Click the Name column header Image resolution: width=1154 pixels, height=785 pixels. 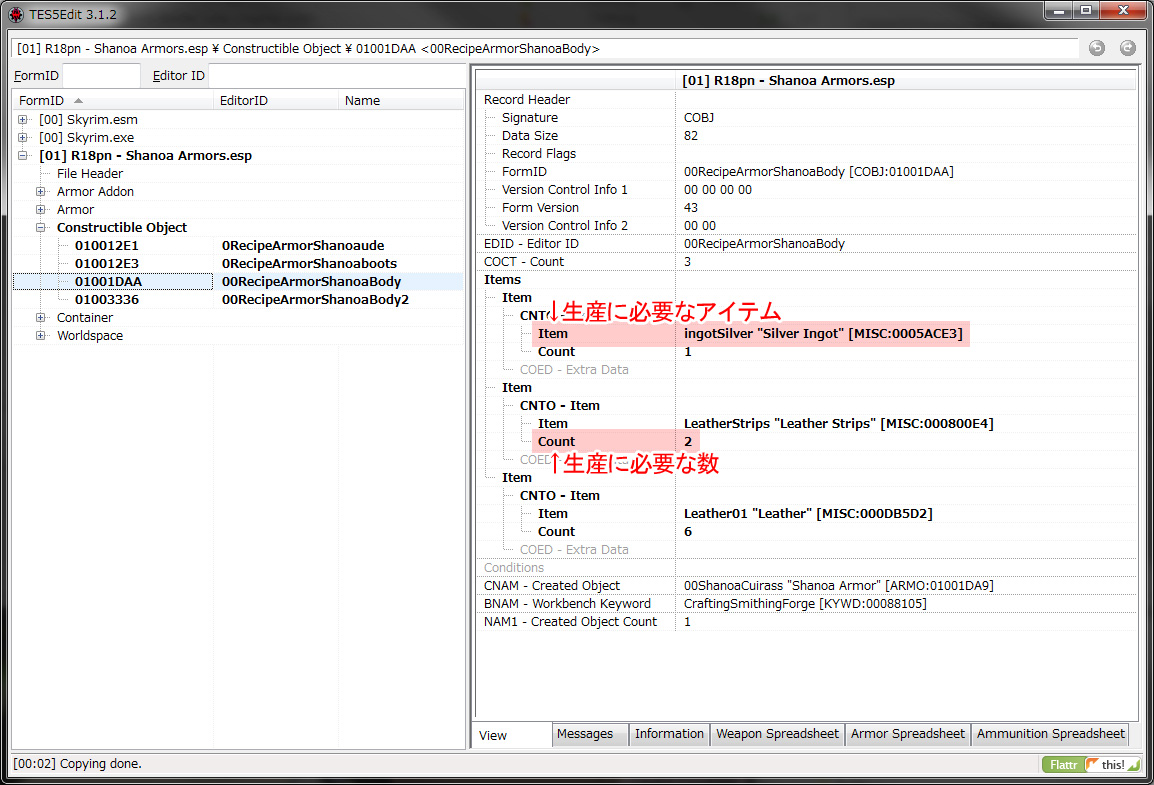point(401,100)
